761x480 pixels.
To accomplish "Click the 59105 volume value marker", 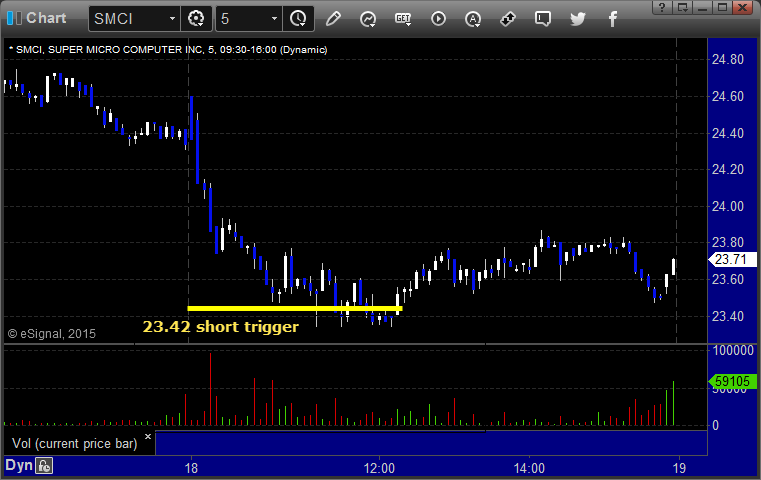I will (732, 381).
